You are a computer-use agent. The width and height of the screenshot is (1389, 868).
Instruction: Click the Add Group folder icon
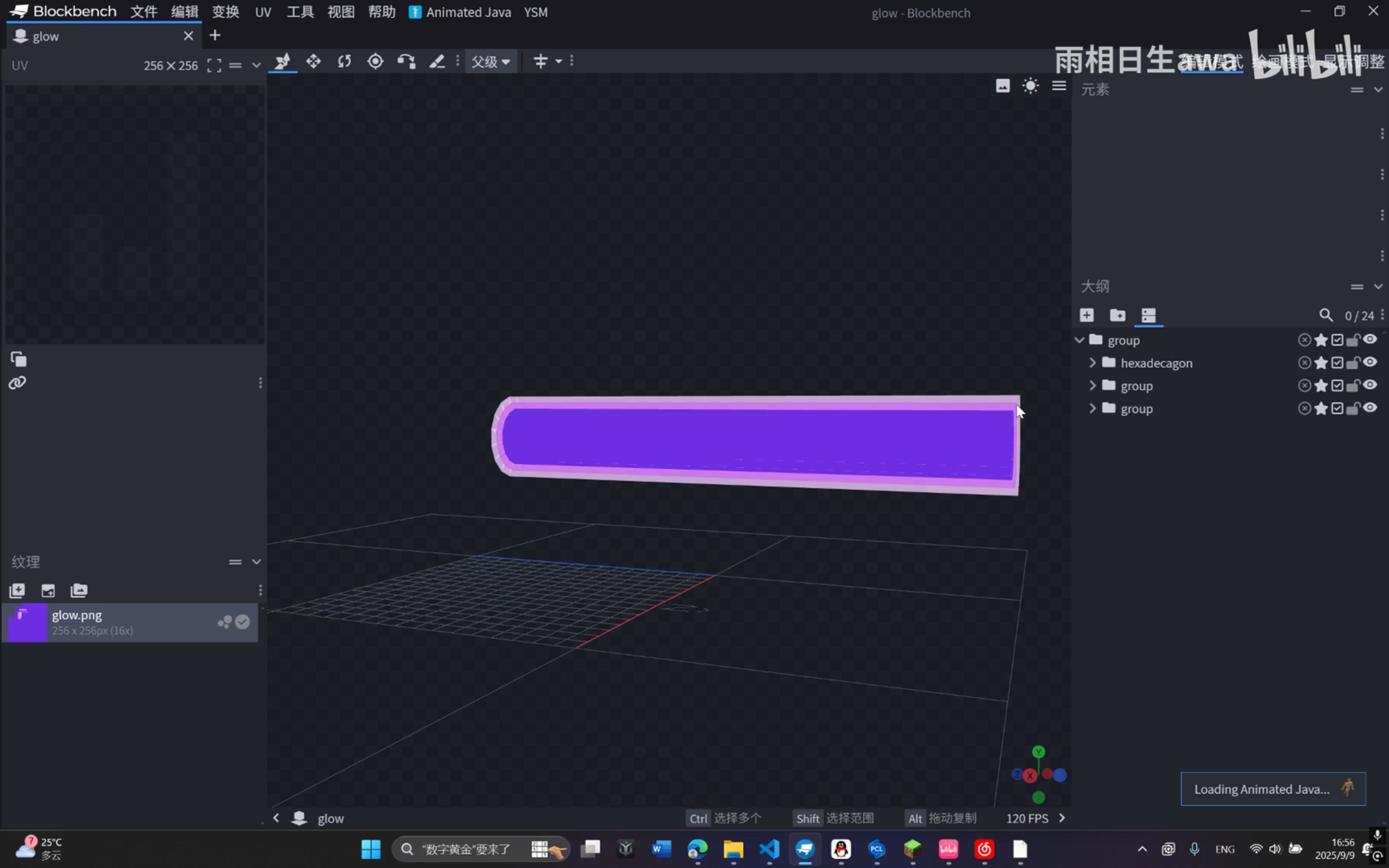point(1117,315)
